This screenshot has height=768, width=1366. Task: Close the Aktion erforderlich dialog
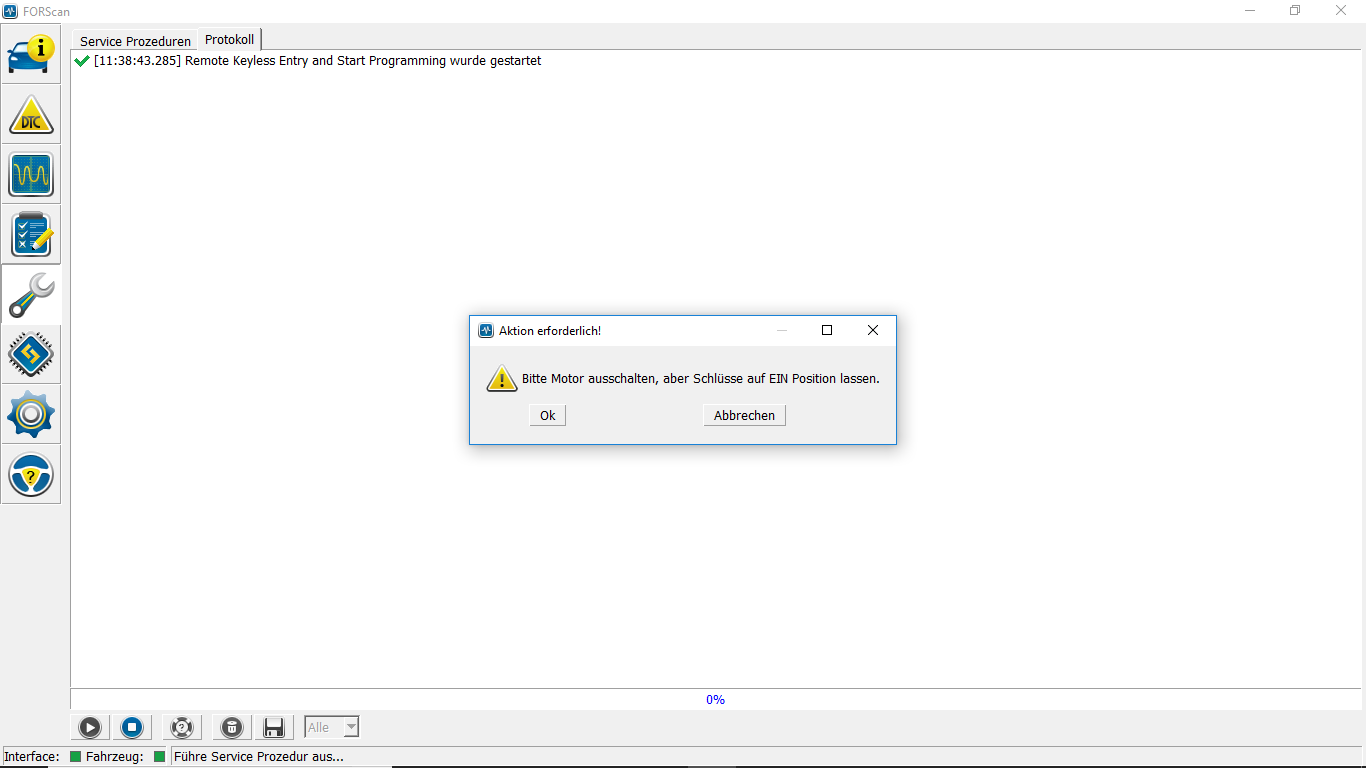click(872, 330)
